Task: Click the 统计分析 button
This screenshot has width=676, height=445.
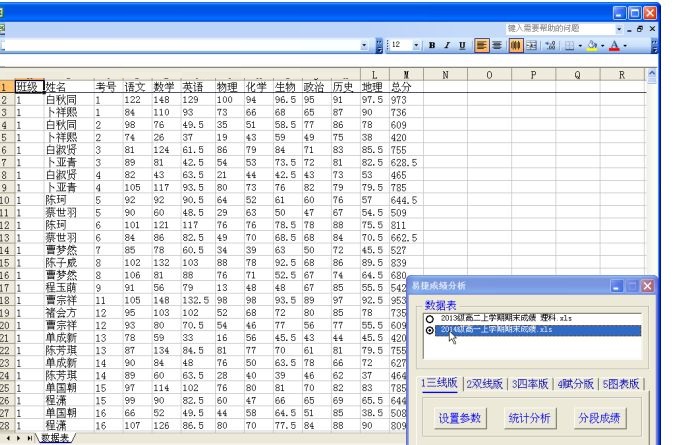Action: (529, 418)
